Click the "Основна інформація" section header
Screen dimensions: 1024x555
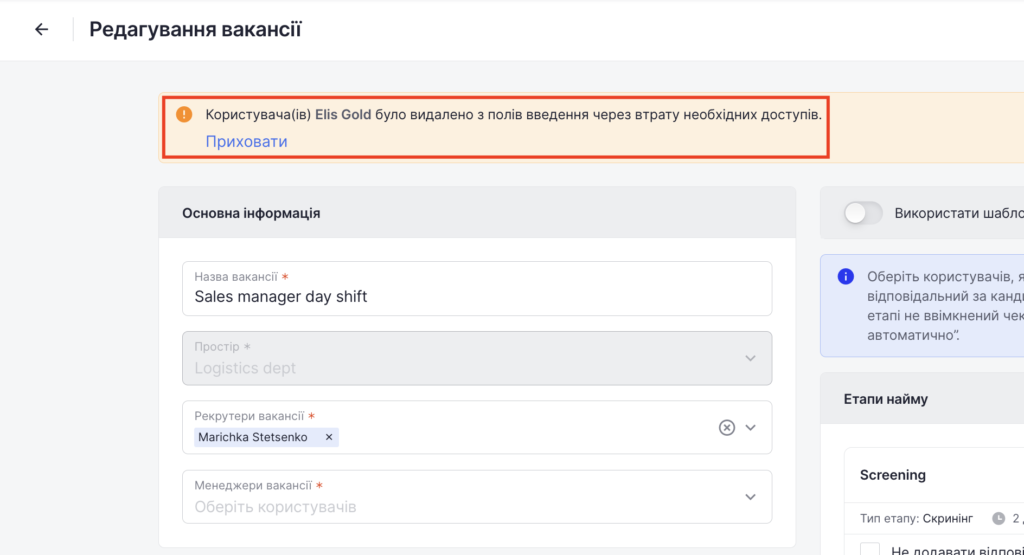point(251,213)
